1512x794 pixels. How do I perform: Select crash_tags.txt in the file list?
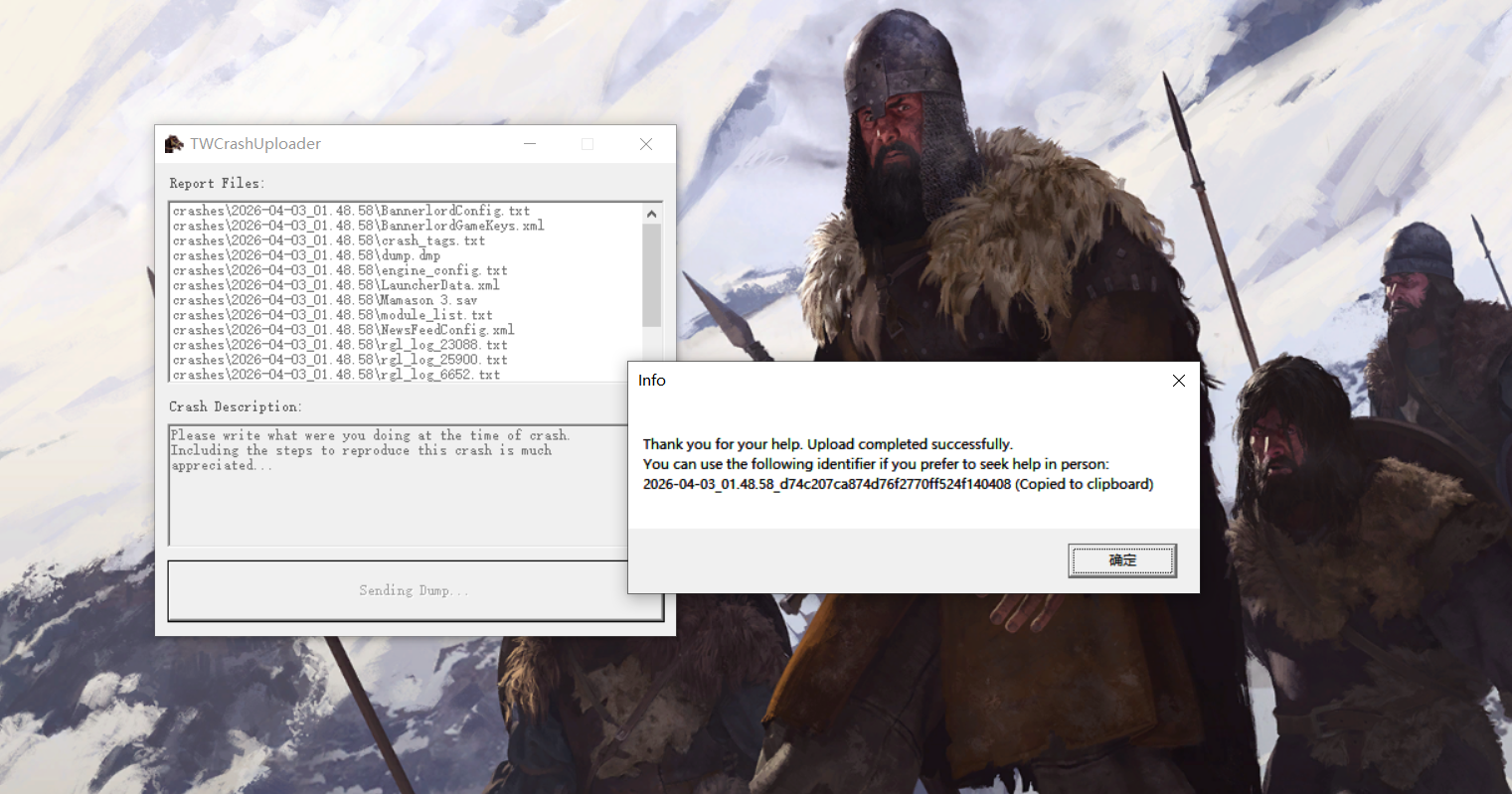[328, 240]
